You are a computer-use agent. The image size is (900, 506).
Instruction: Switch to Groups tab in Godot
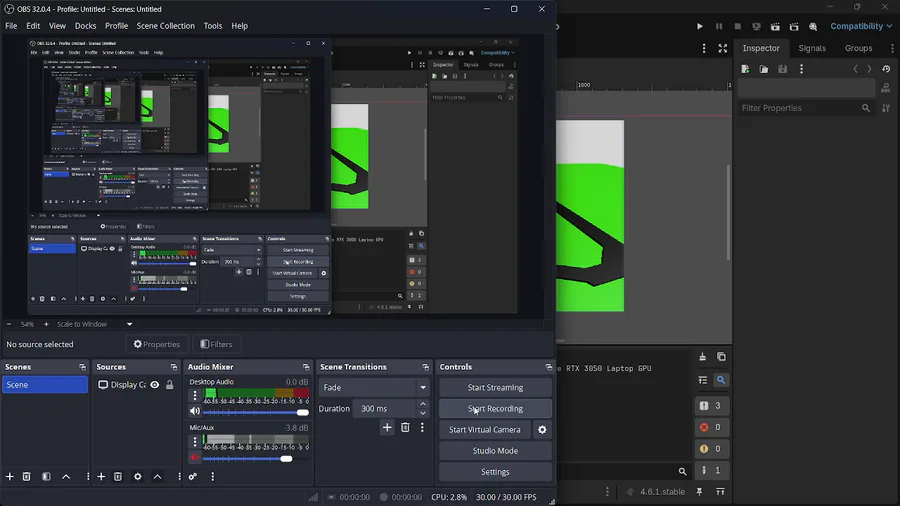(x=858, y=48)
